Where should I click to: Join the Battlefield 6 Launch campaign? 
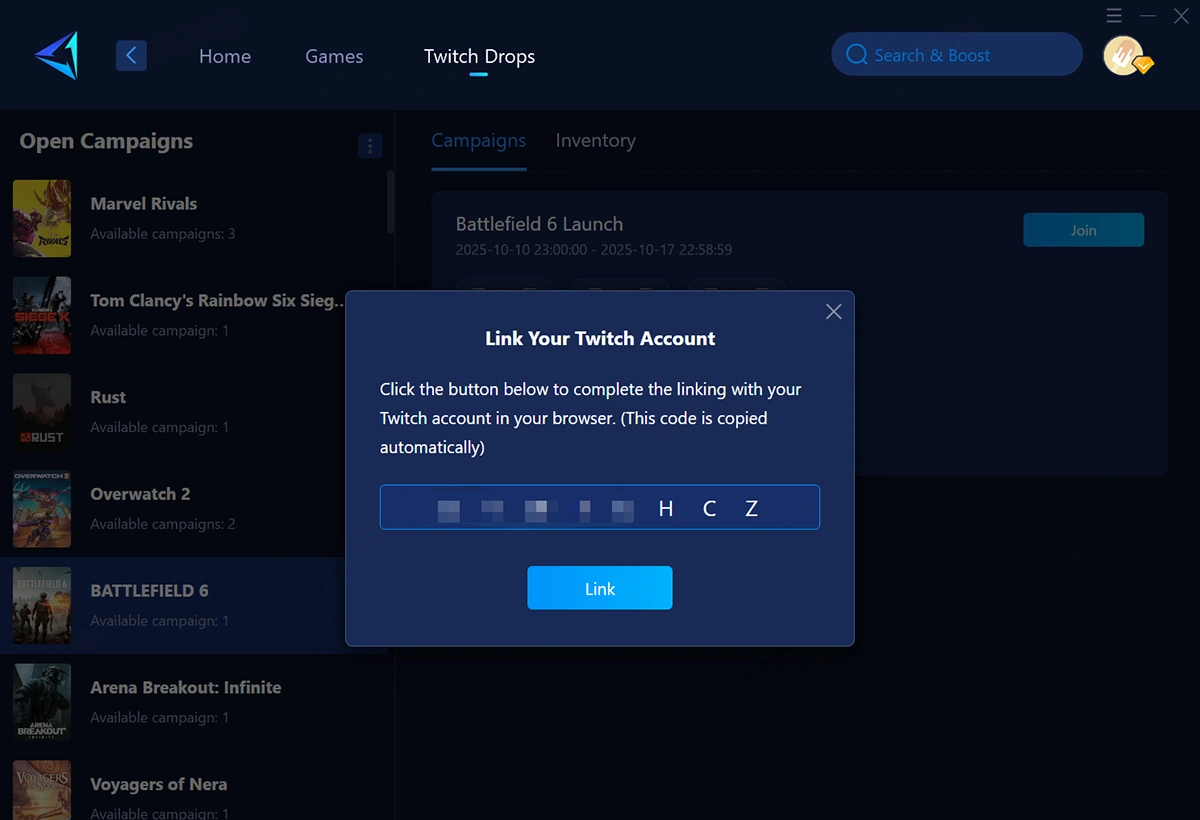(1083, 230)
